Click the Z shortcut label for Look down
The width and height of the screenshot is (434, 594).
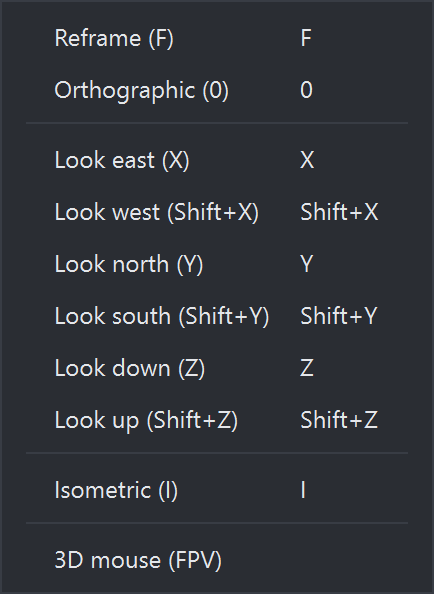pos(307,368)
